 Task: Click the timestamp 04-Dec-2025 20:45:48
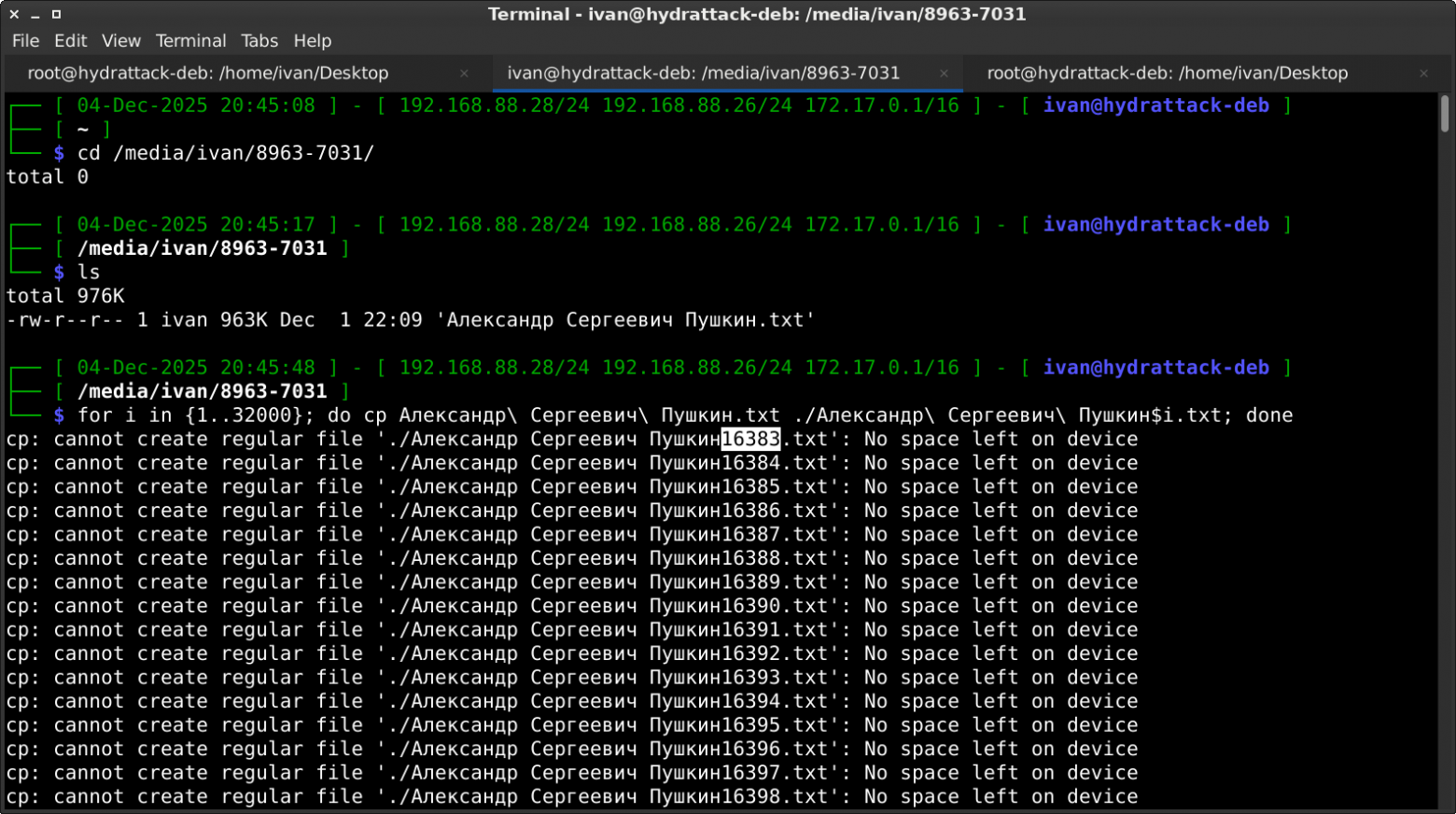pyautogui.click(x=196, y=368)
